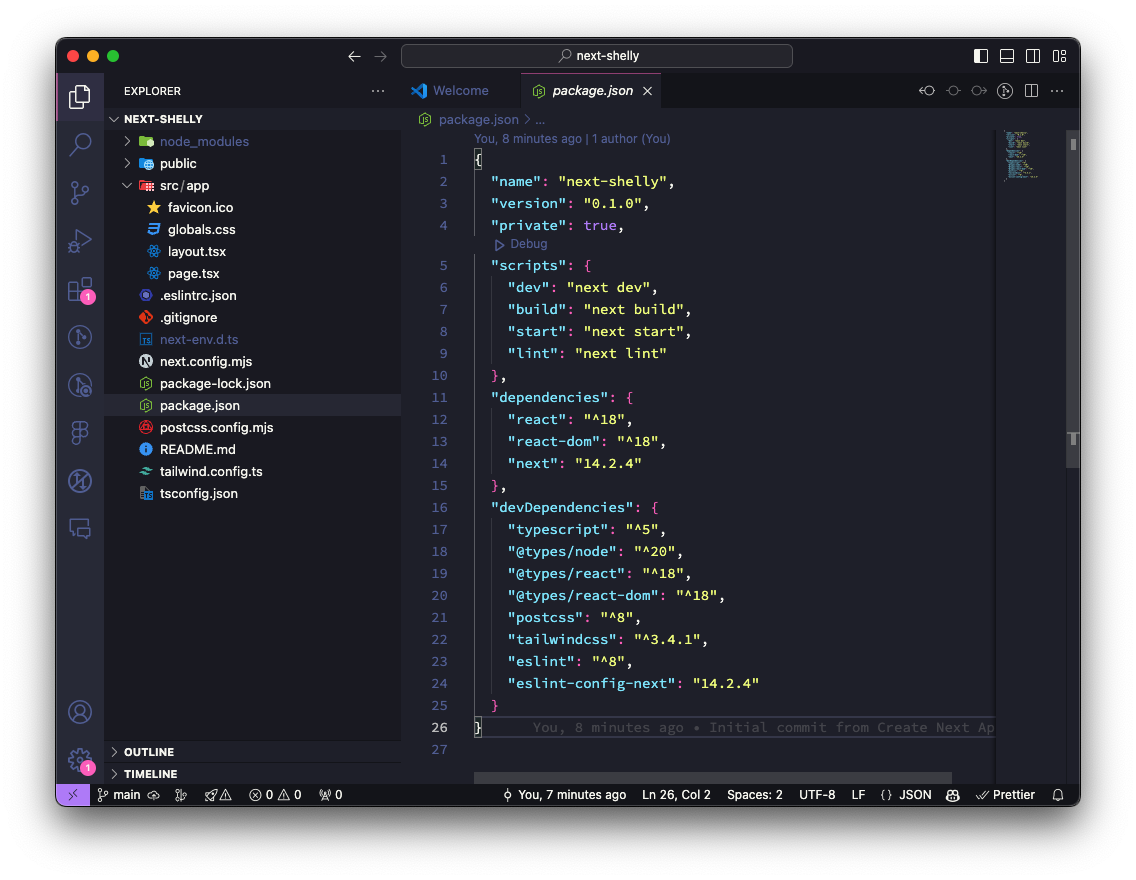Open editor more actions ellipsis
The height and width of the screenshot is (880, 1136).
pos(1057,91)
